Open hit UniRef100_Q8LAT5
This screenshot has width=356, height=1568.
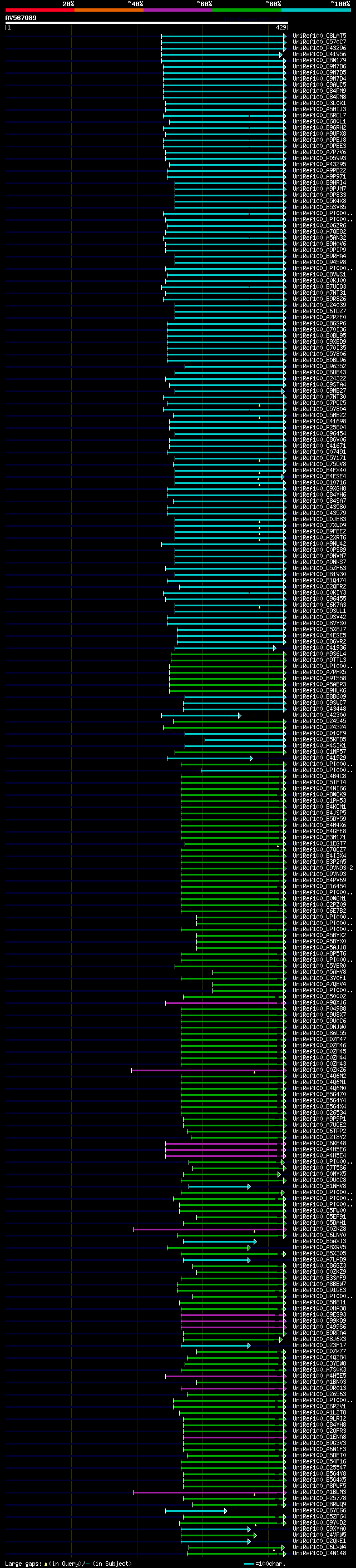point(319,36)
